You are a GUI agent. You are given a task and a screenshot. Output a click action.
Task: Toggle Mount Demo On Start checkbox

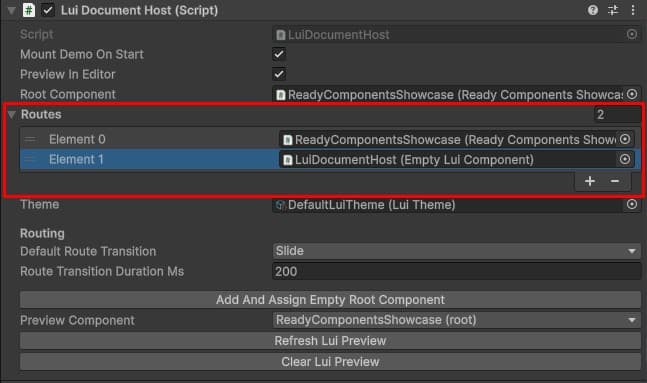click(x=279, y=54)
